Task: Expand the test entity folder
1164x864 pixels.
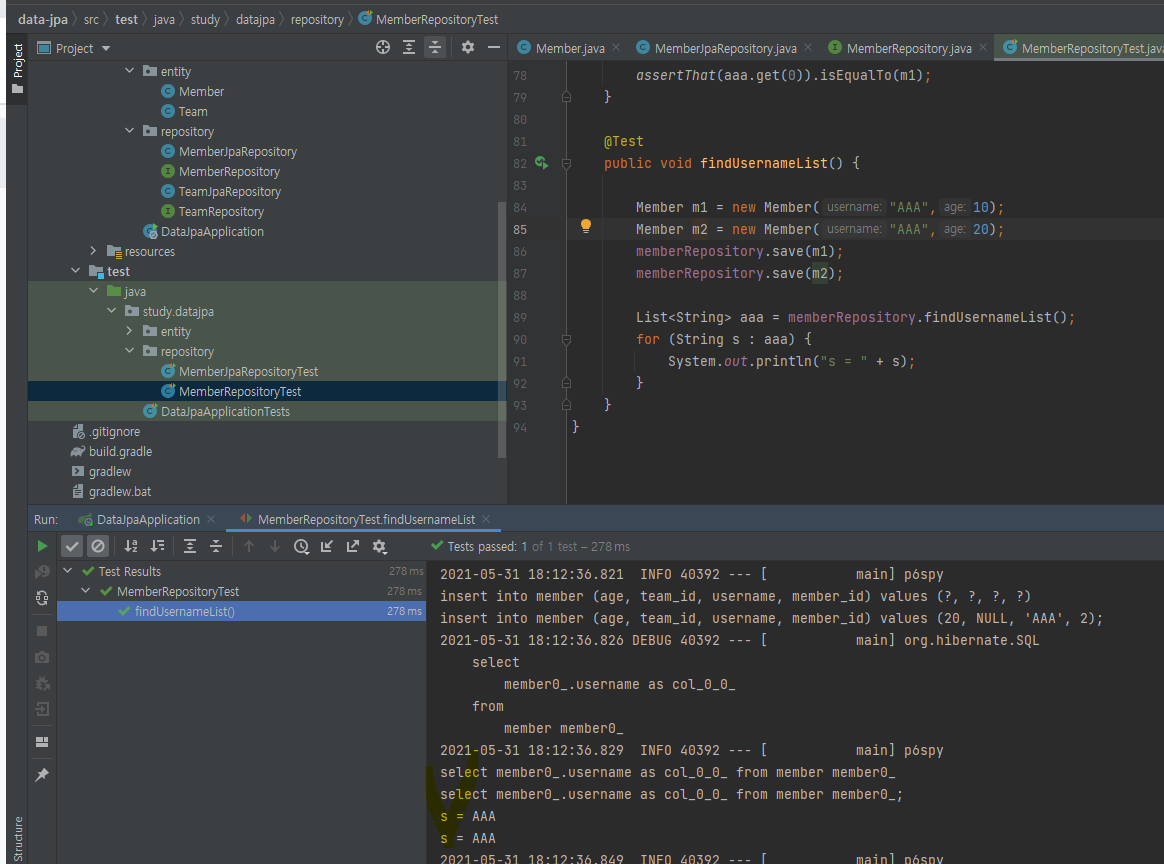Action: [129, 331]
